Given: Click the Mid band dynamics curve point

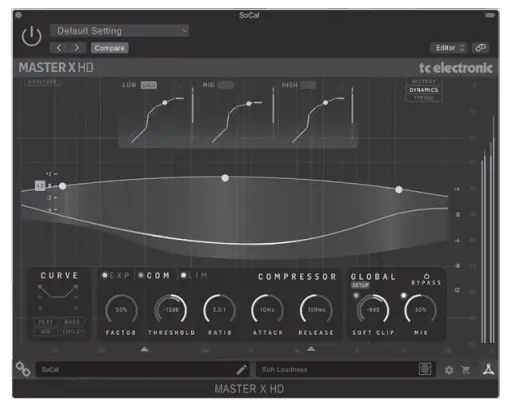Looking at the screenshot, I should click(249, 104).
